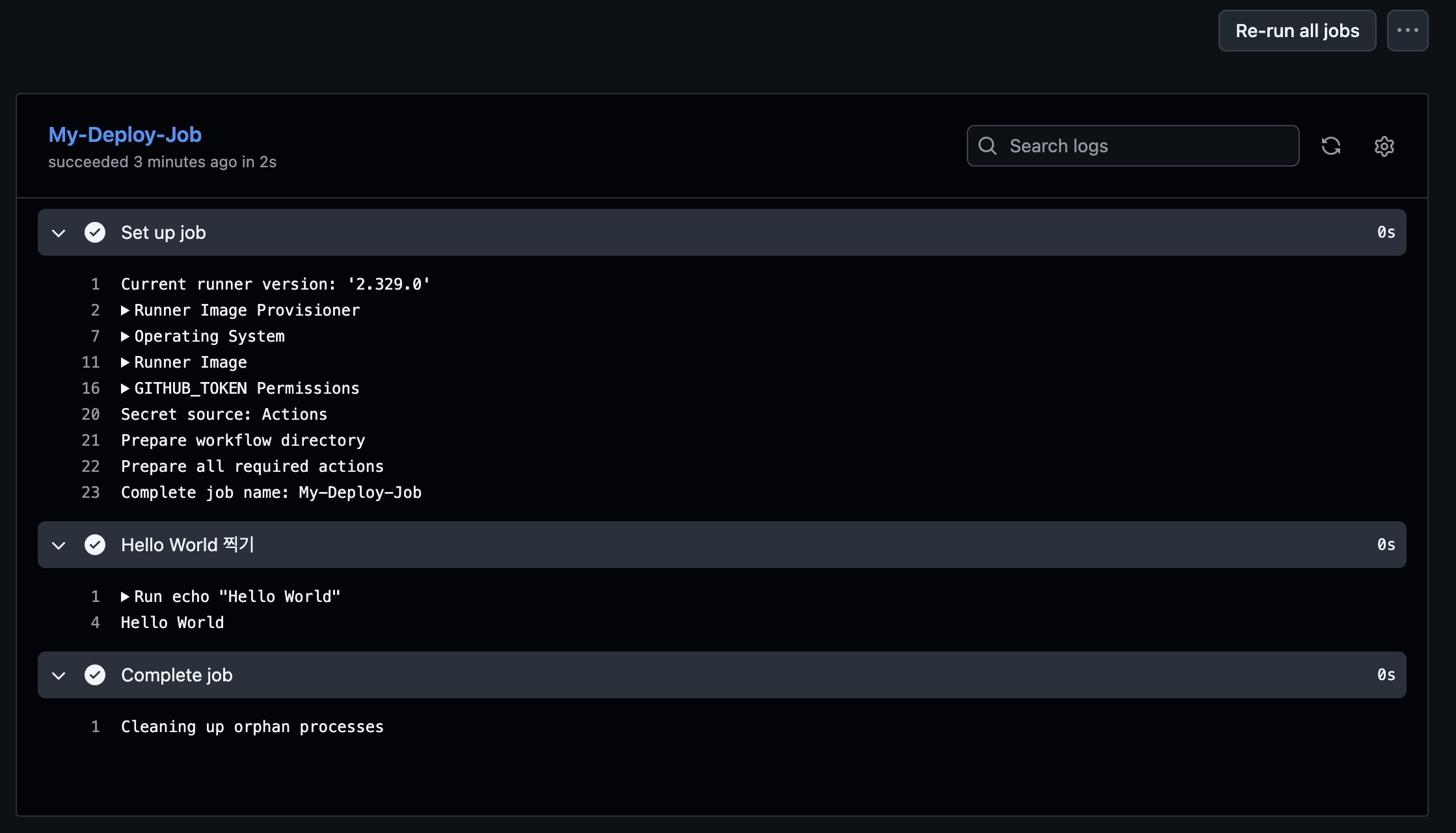
Task: Open the three-dots more options menu
Action: (1407, 31)
